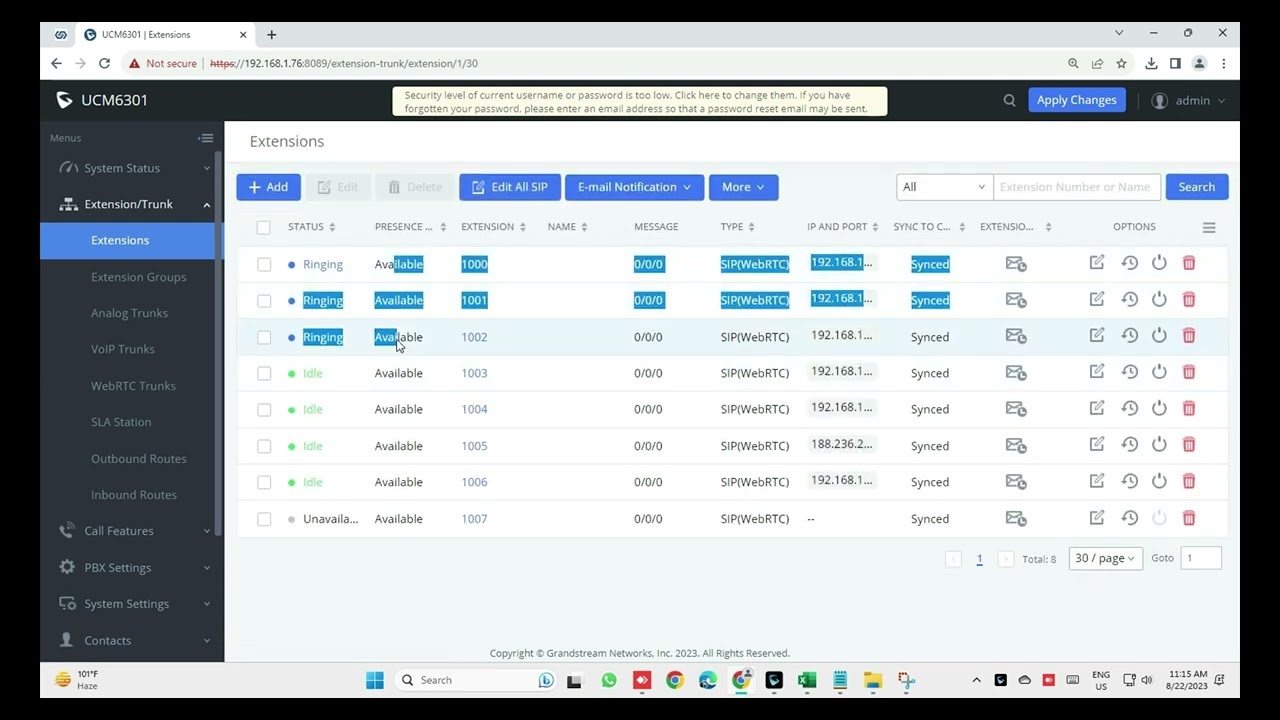The height and width of the screenshot is (720, 1280).
Task: Open WebRTC Trunks menu item
Action: [133, 386]
